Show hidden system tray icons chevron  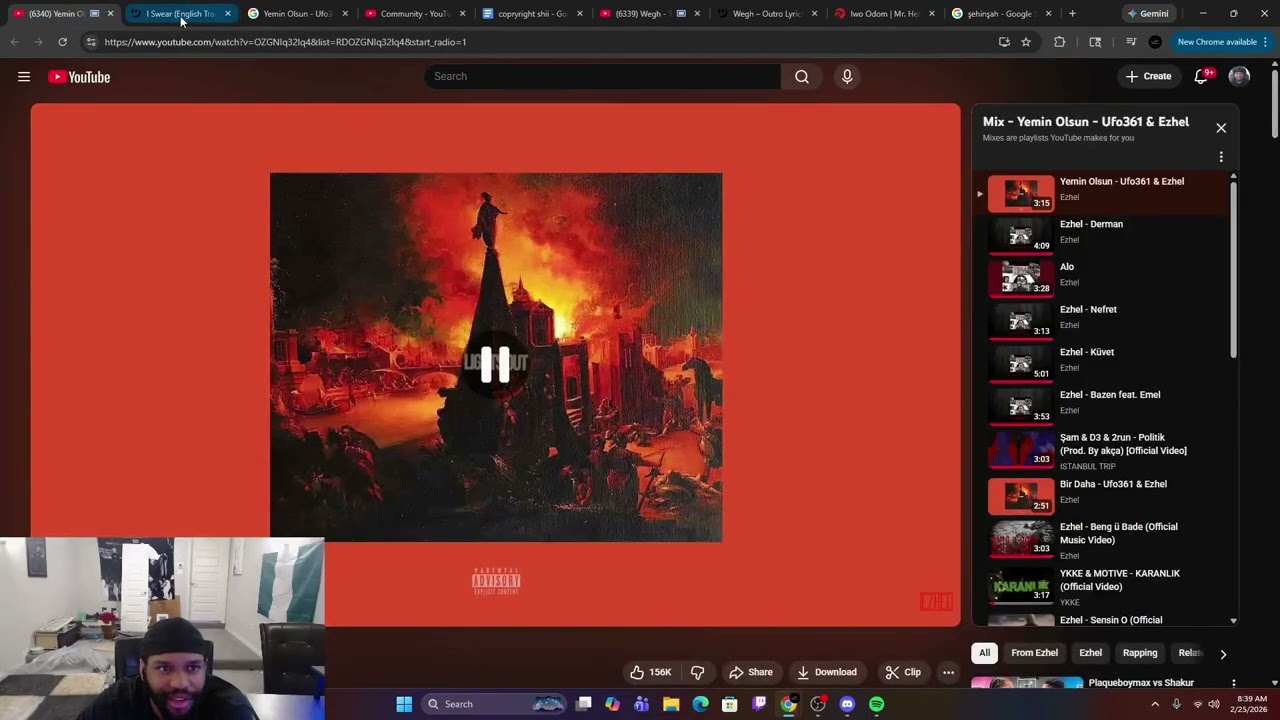[1155, 704]
